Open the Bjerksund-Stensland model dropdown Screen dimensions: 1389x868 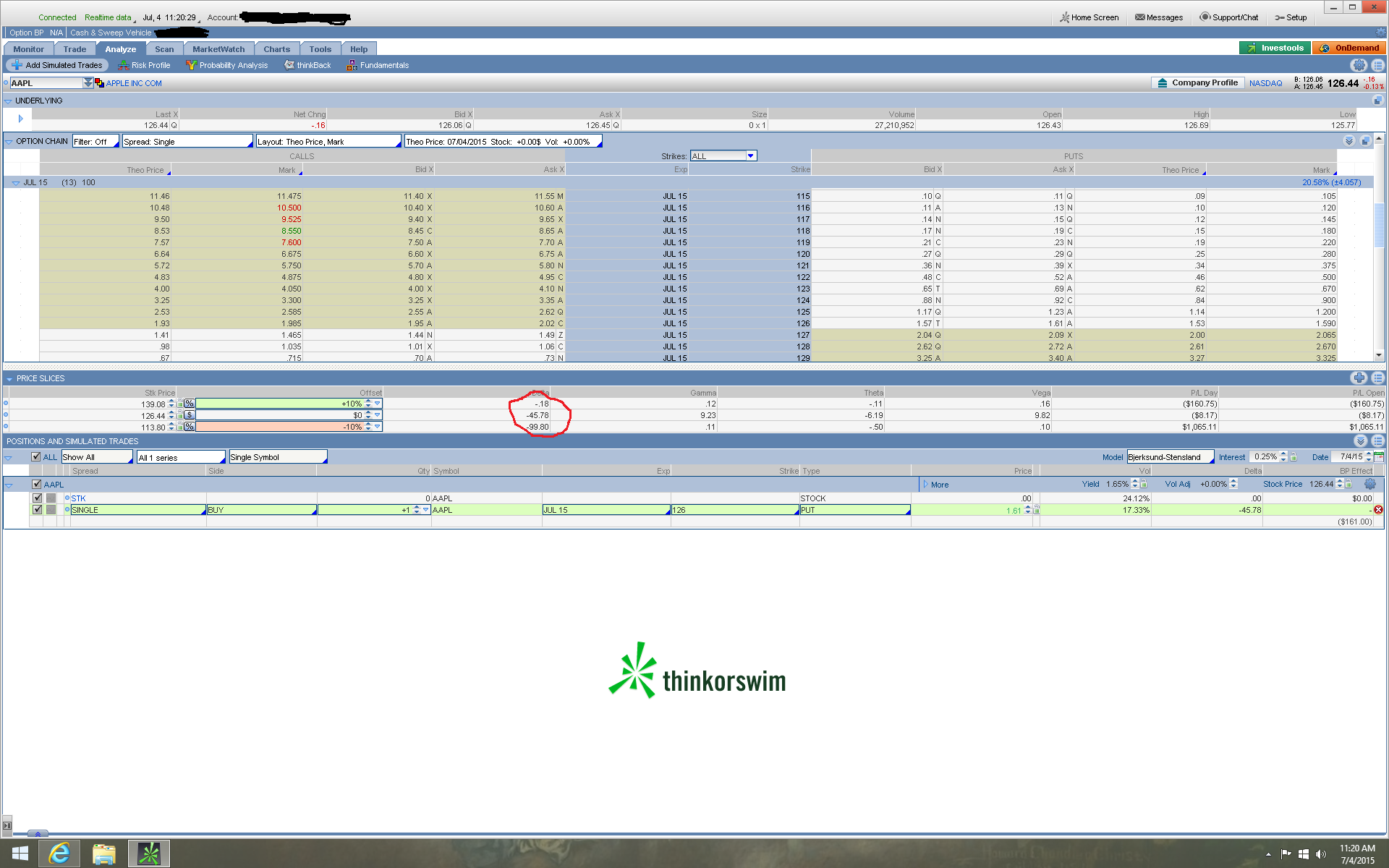(1171, 457)
